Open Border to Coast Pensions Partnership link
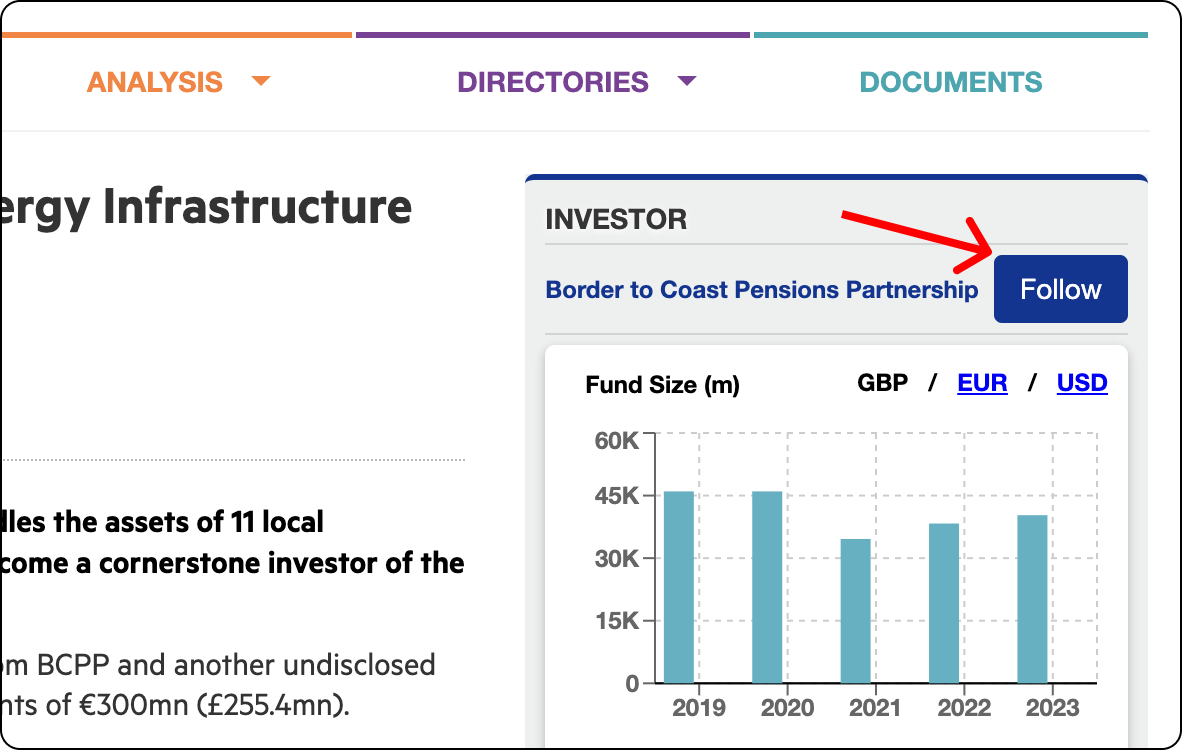This screenshot has height=750, width=1182. point(761,289)
